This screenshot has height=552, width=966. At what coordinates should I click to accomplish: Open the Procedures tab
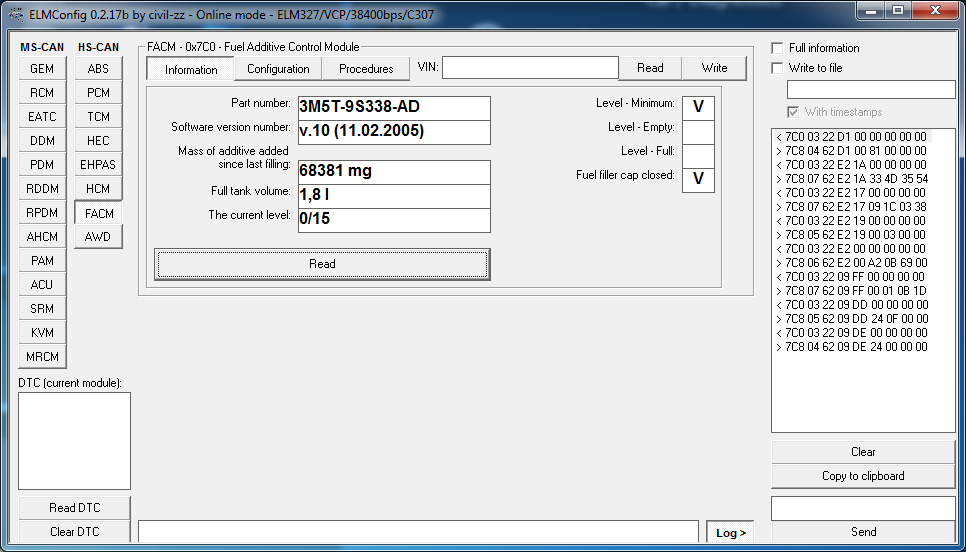tap(366, 69)
